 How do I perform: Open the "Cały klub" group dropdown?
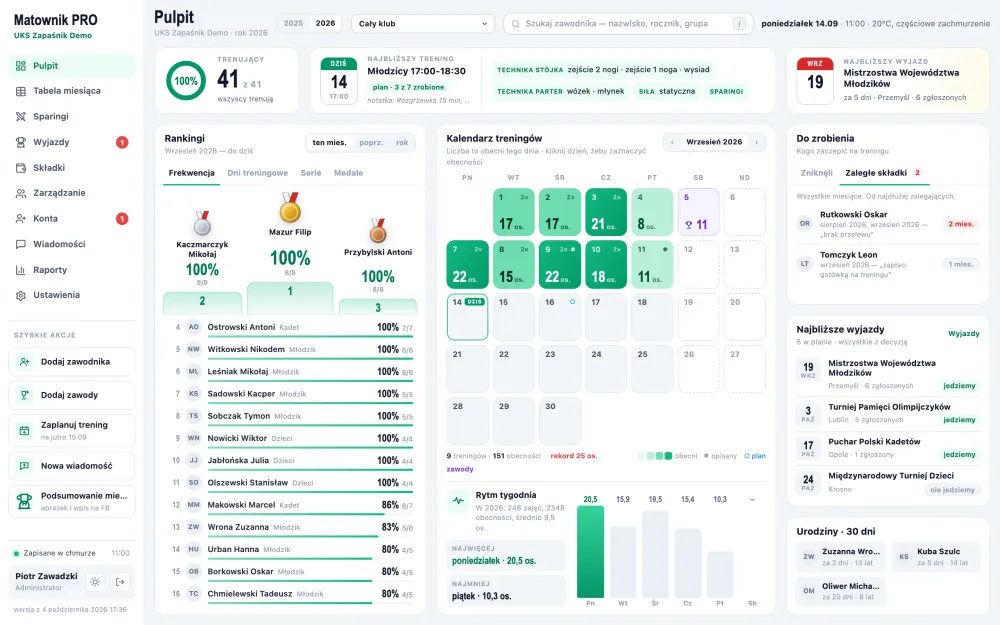(x=423, y=24)
